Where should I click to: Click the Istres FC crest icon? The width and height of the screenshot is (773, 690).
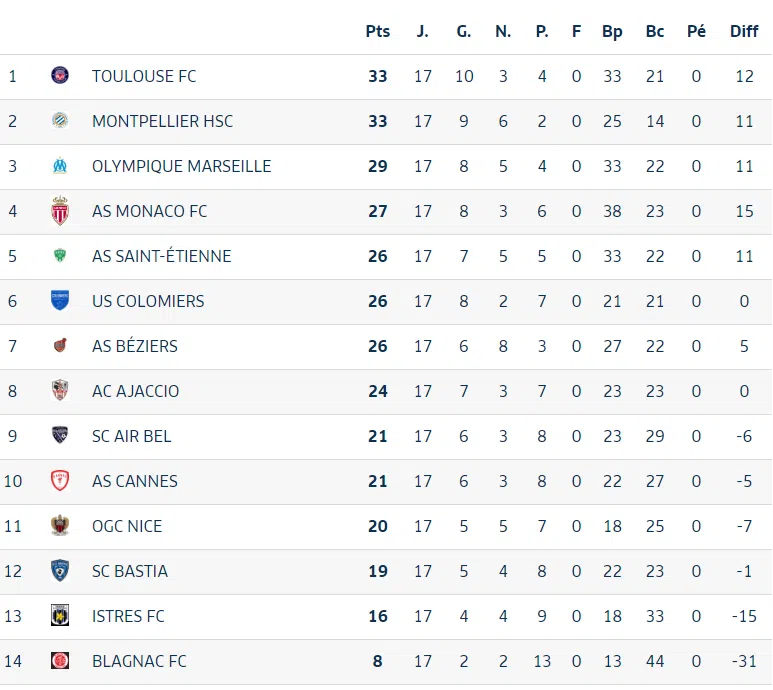click(60, 616)
